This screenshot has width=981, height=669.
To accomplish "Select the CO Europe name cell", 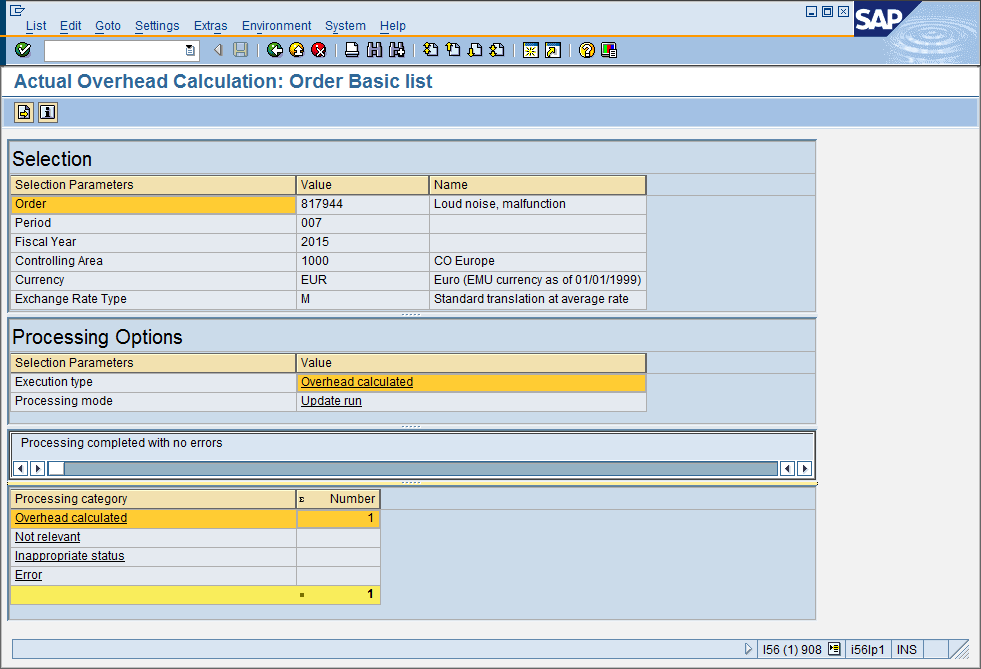I will point(537,261).
